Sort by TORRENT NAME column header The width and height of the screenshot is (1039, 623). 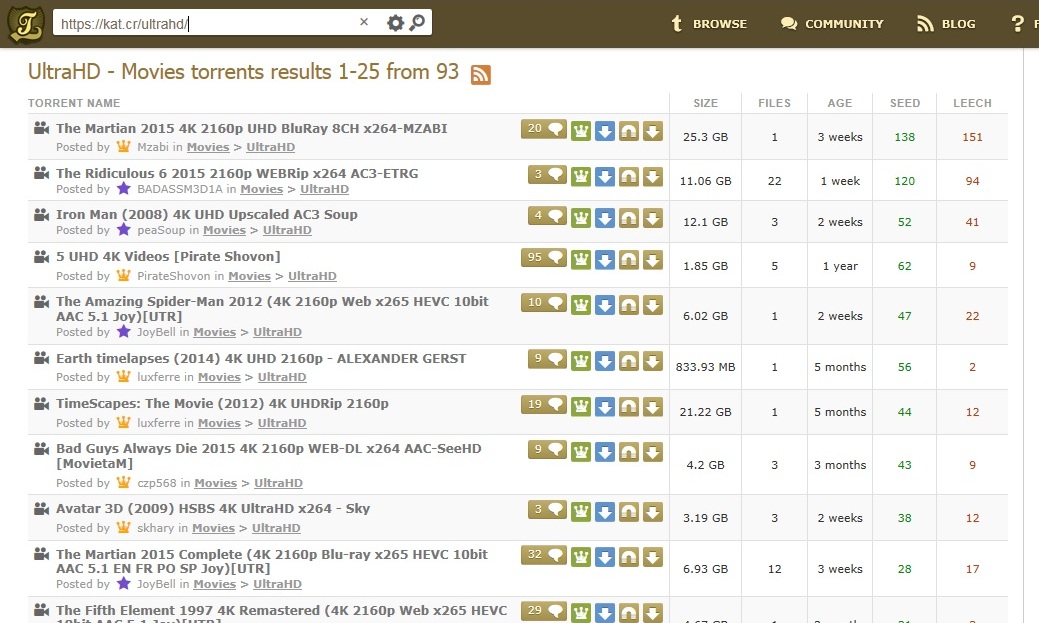tap(74, 103)
